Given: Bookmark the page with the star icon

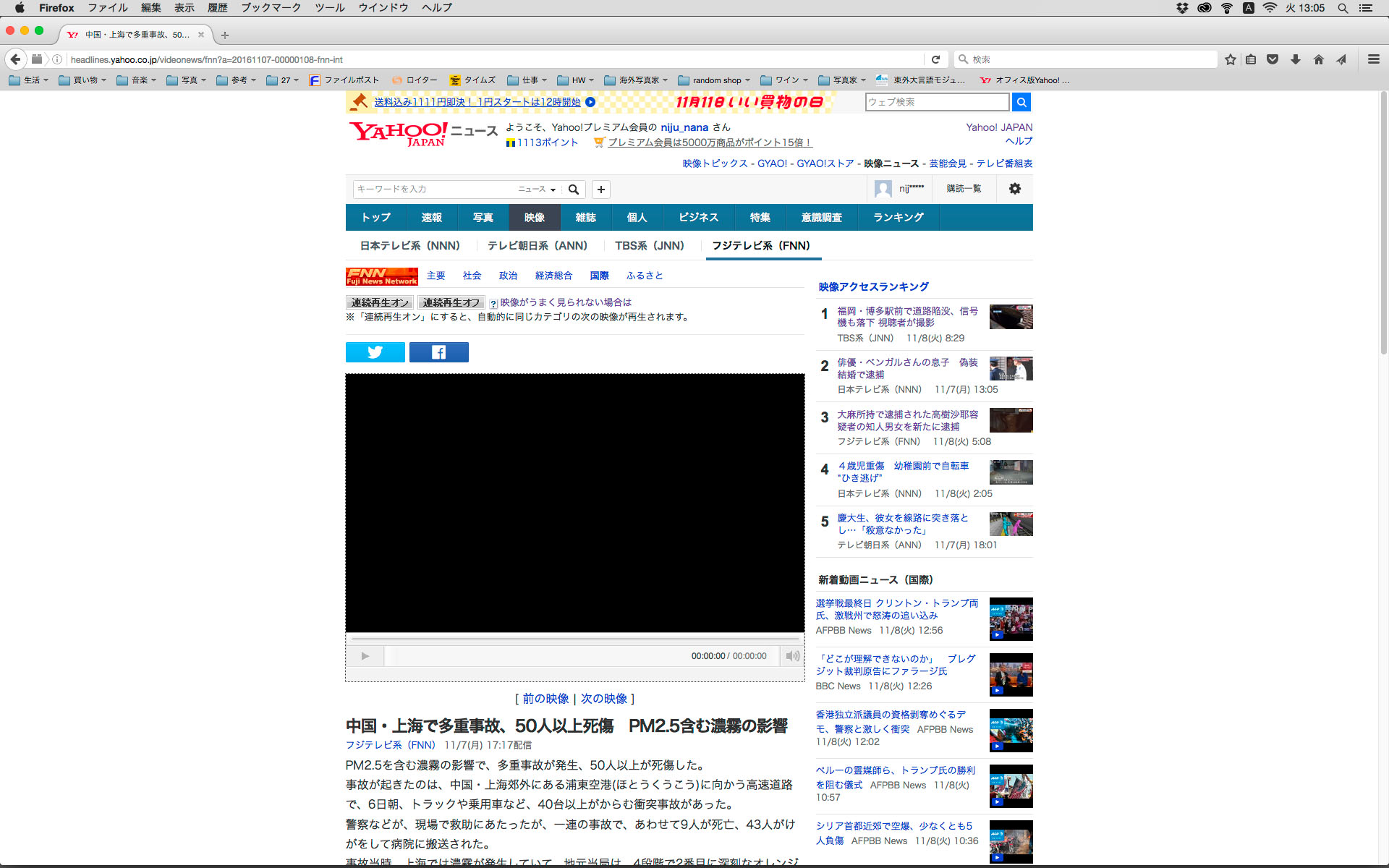Looking at the screenshot, I should 1230,59.
